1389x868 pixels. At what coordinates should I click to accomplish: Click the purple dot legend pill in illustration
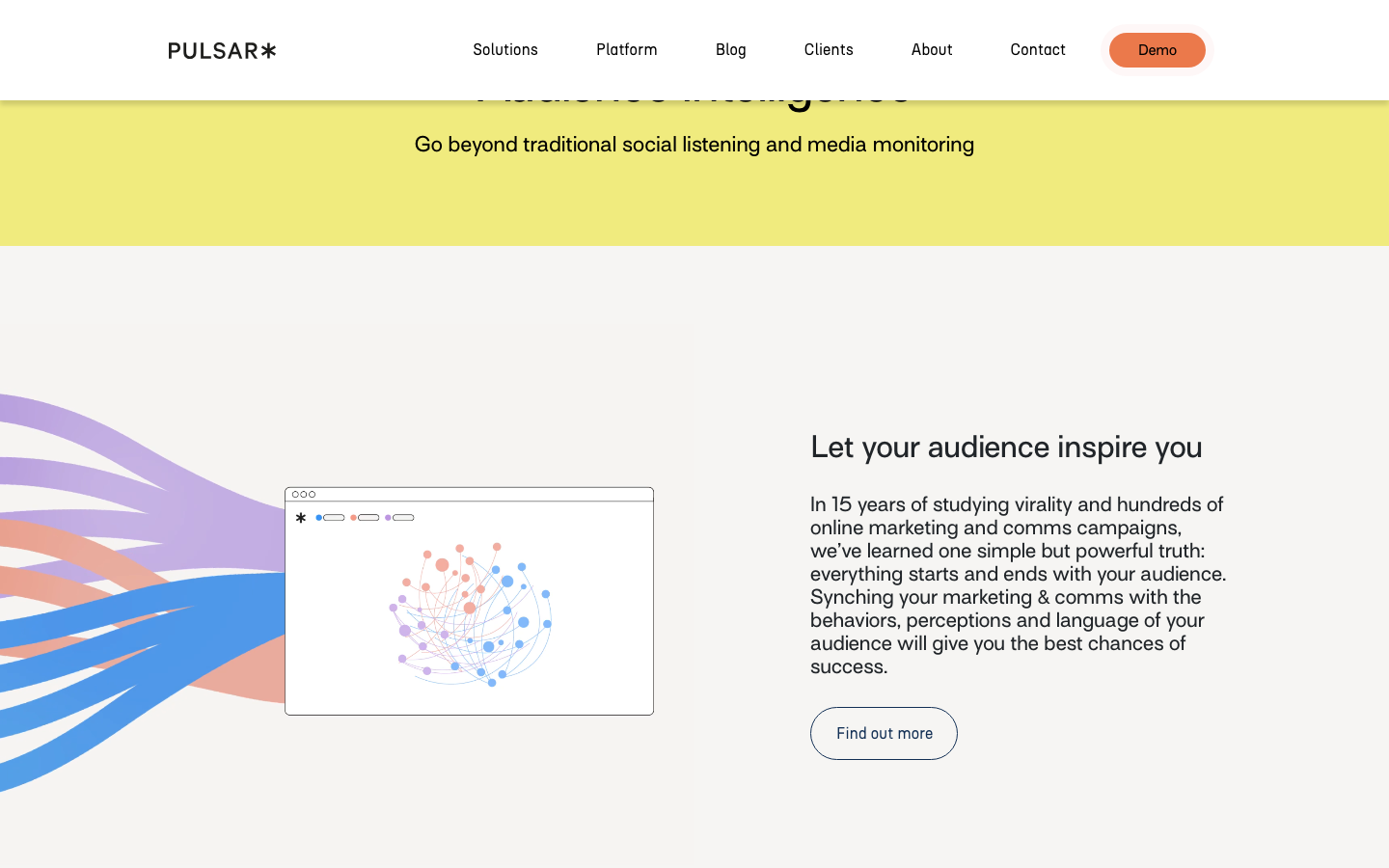click(x=399, y=518)
